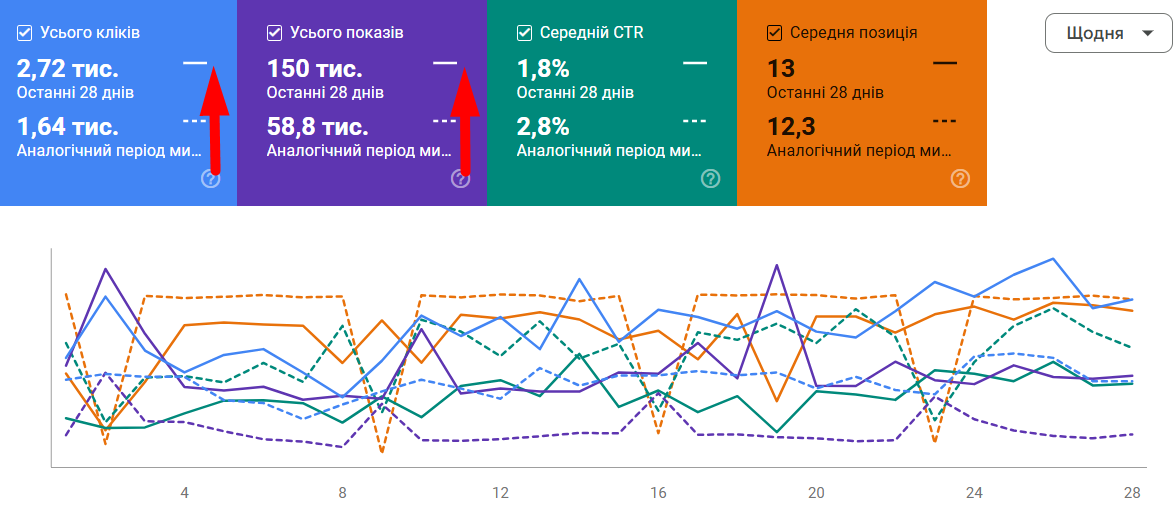Click dashed line marker beside 12,3 value
This screenshot has width=1176, height=521.
tap(945, 121)
